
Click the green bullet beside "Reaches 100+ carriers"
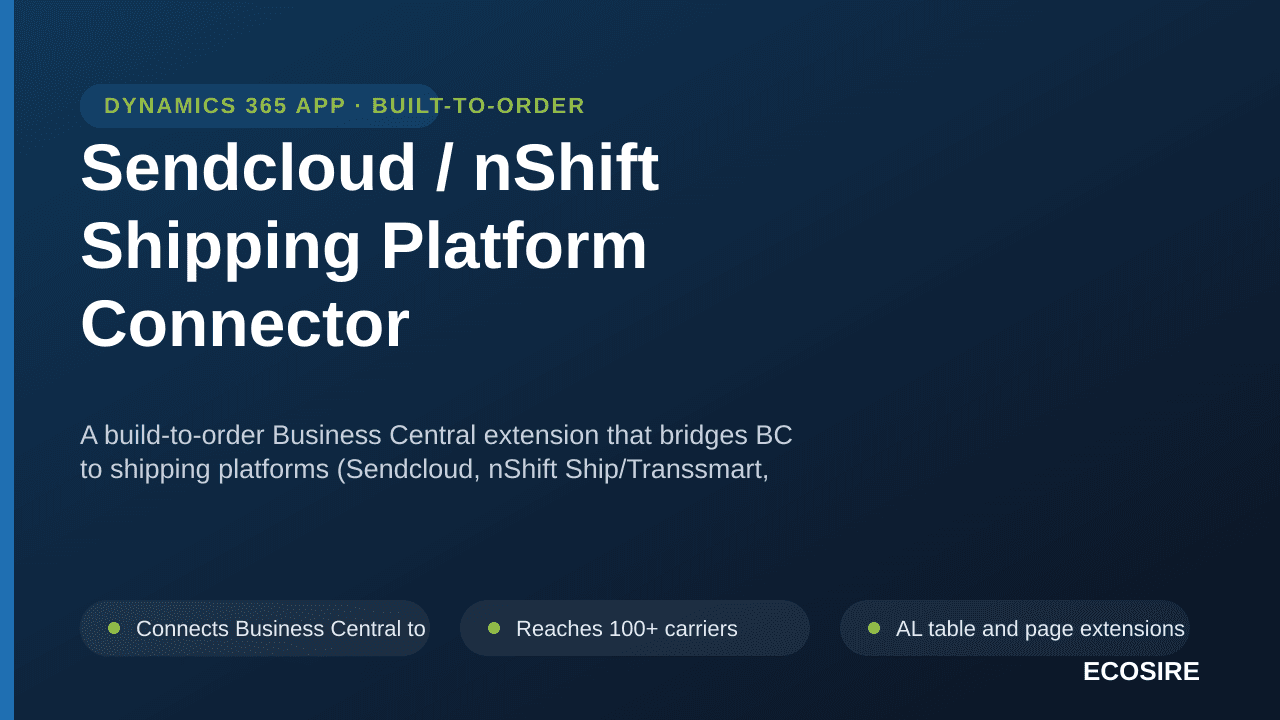tap(494, 628)
